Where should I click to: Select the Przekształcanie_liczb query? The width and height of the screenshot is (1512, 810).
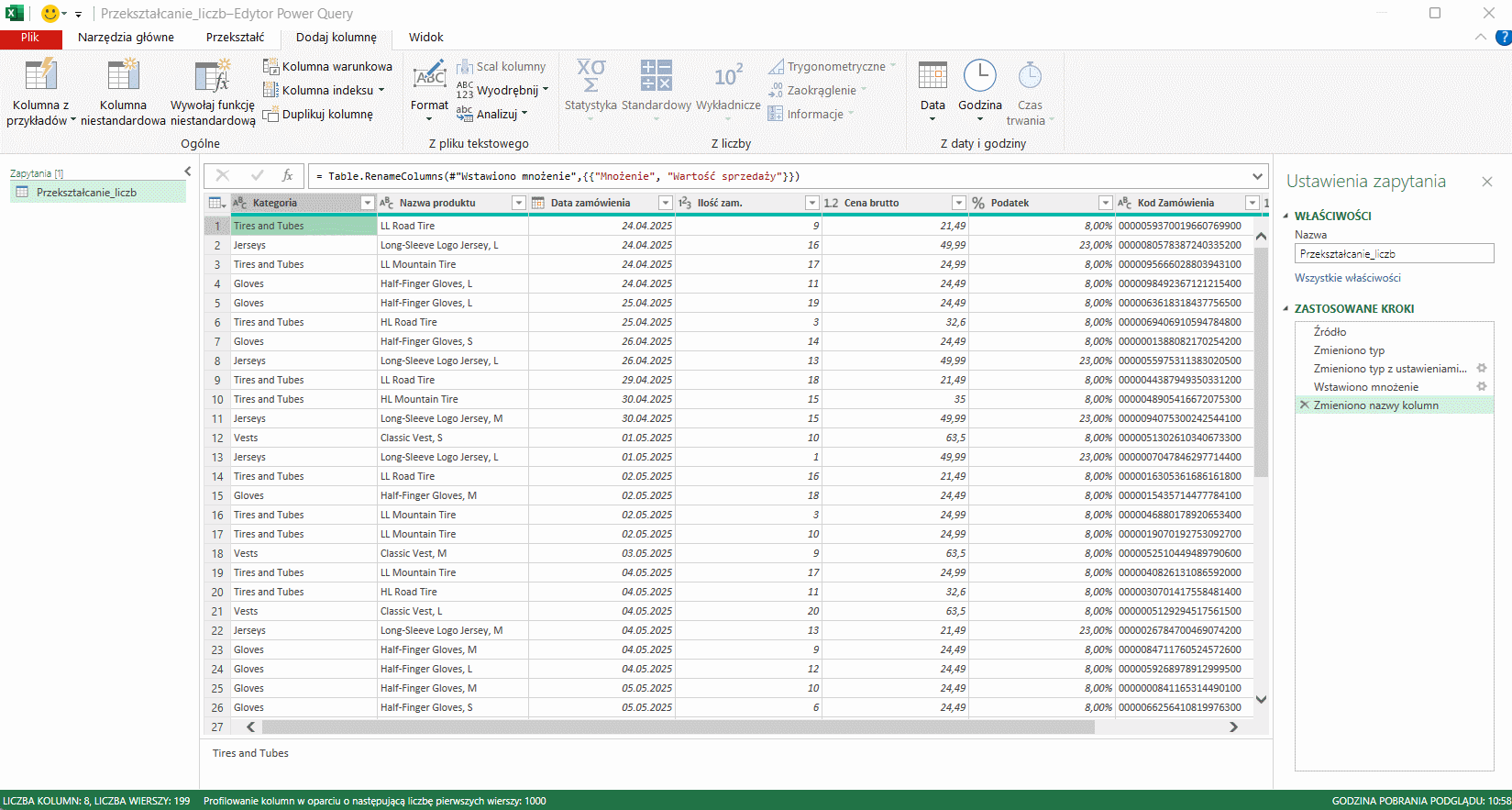tap(98, 192)
